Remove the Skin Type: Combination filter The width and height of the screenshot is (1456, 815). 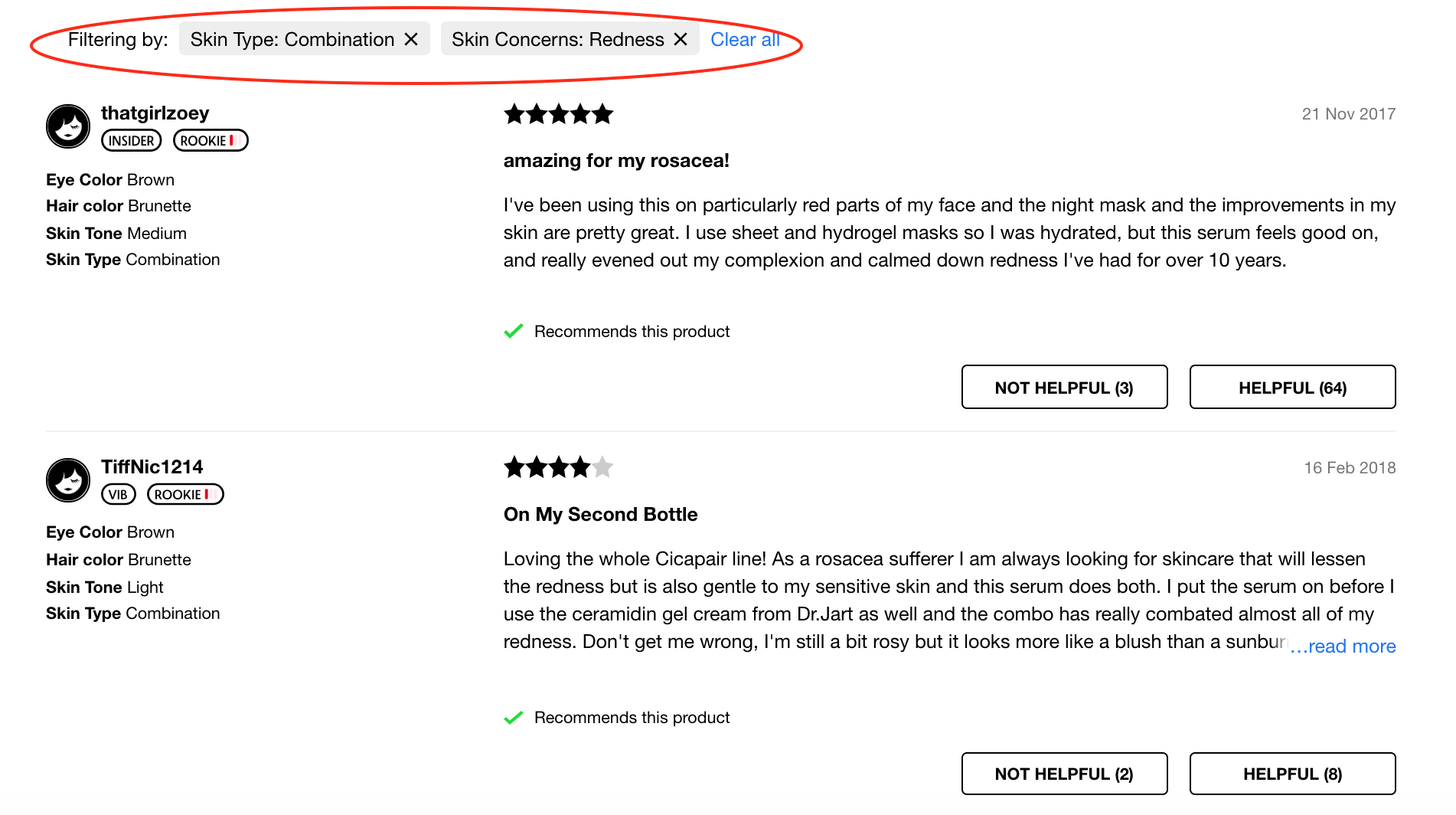click(x=411, y=39)
